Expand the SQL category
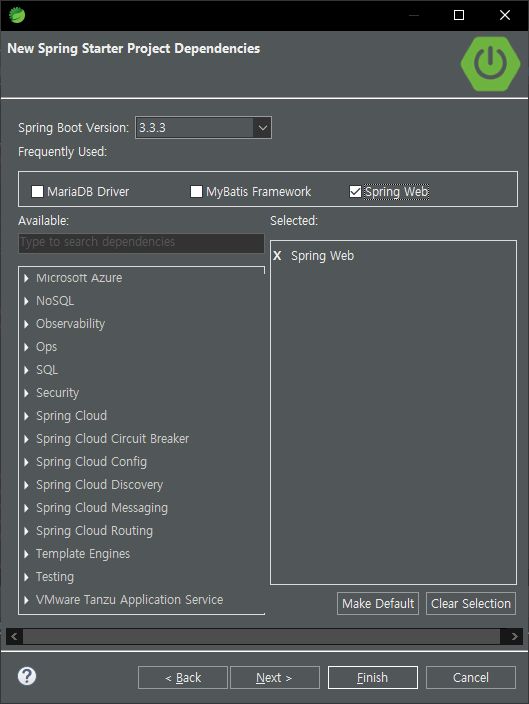This screenshot has width=529, height=704. click(x=26, y=370)
